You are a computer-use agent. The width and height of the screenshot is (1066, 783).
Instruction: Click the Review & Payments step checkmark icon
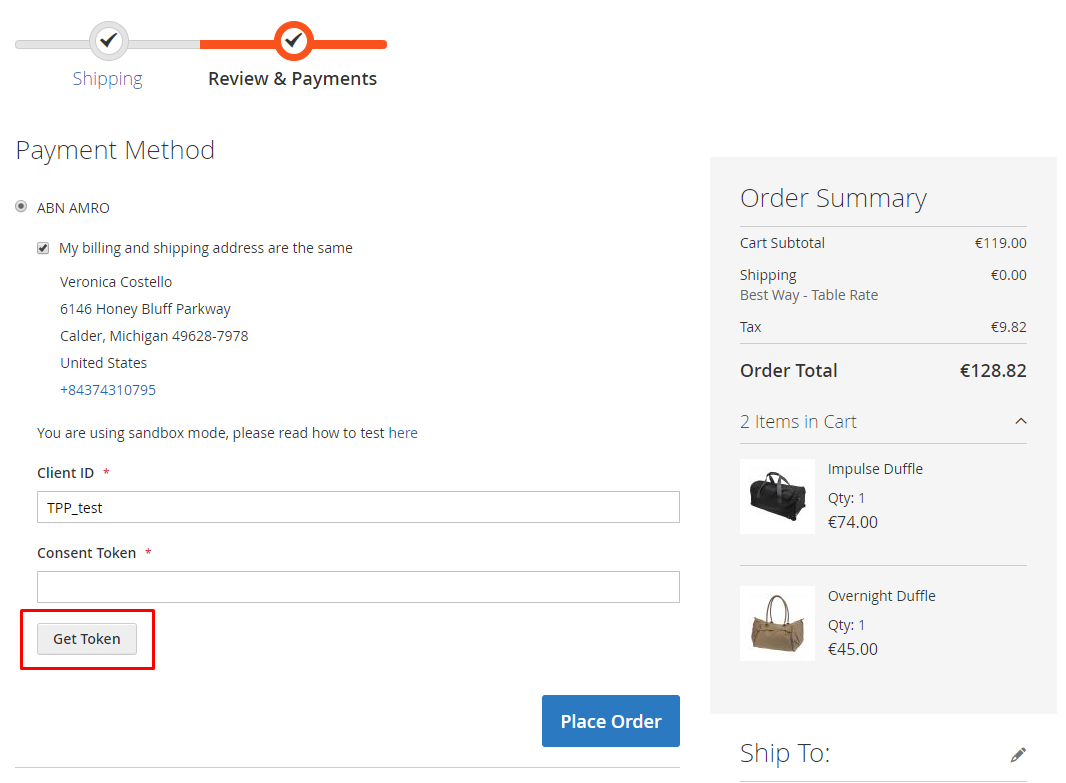coord(294,41)
